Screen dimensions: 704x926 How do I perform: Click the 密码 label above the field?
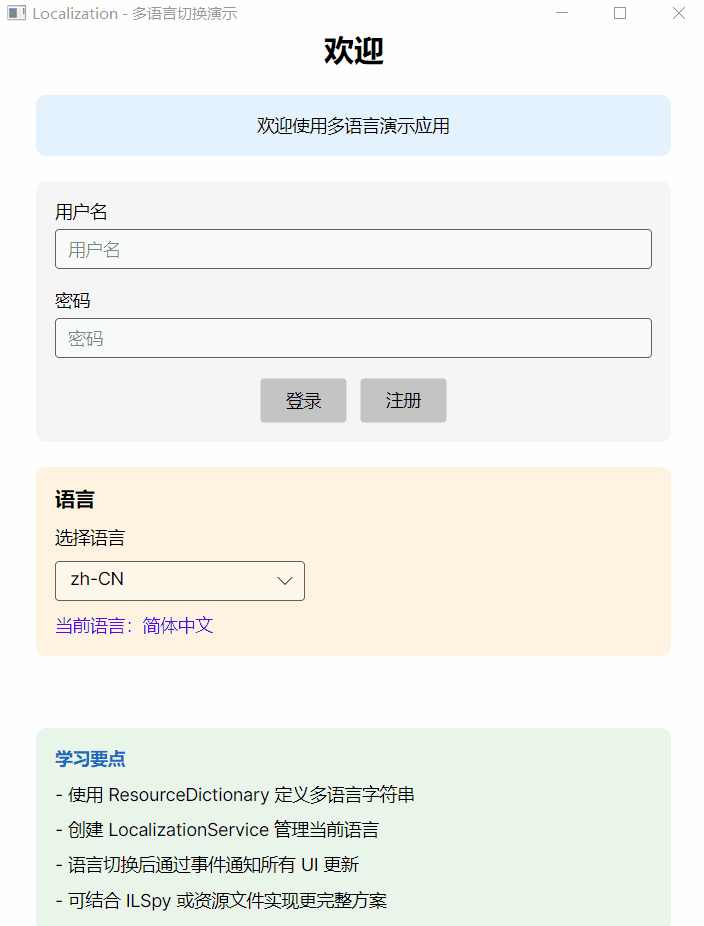(x=72, y=301)
